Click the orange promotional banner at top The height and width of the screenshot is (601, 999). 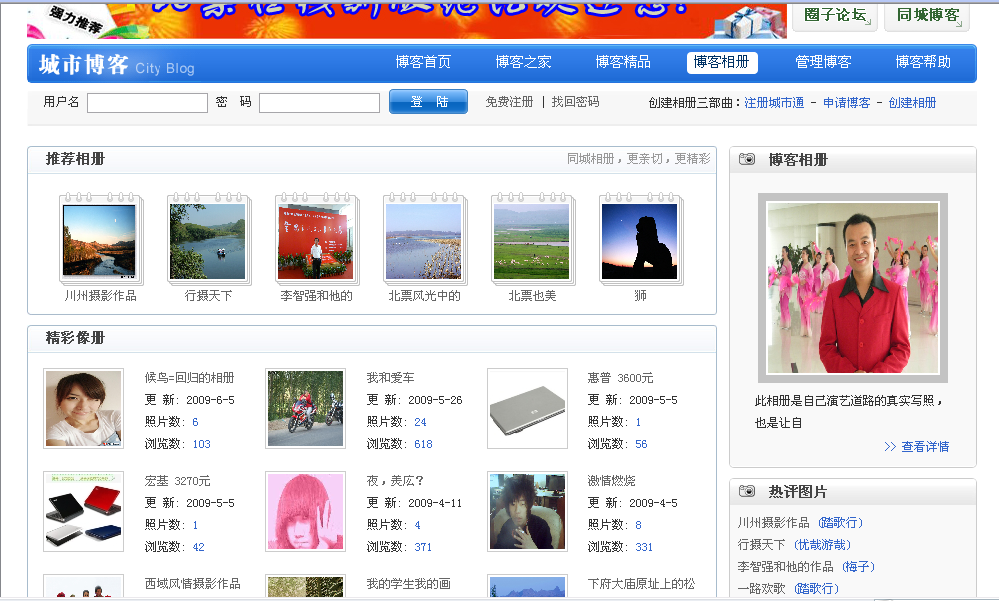[x=407, y=20]
